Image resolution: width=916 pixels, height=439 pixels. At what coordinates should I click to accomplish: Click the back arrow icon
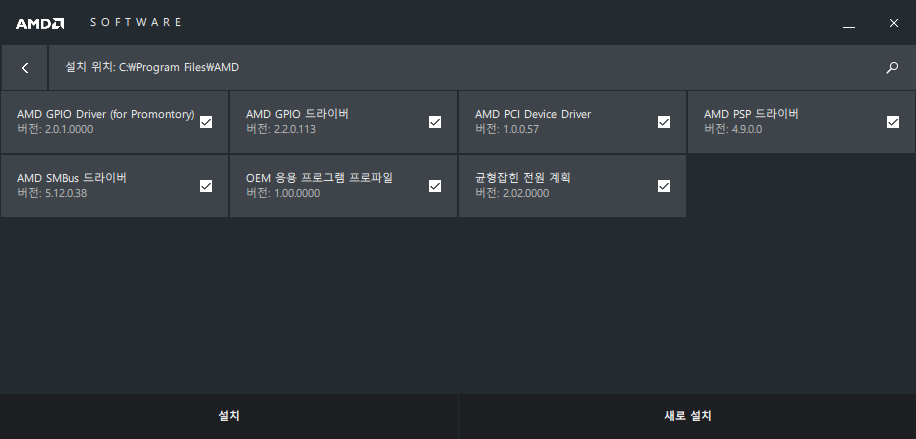coord(25,68)
